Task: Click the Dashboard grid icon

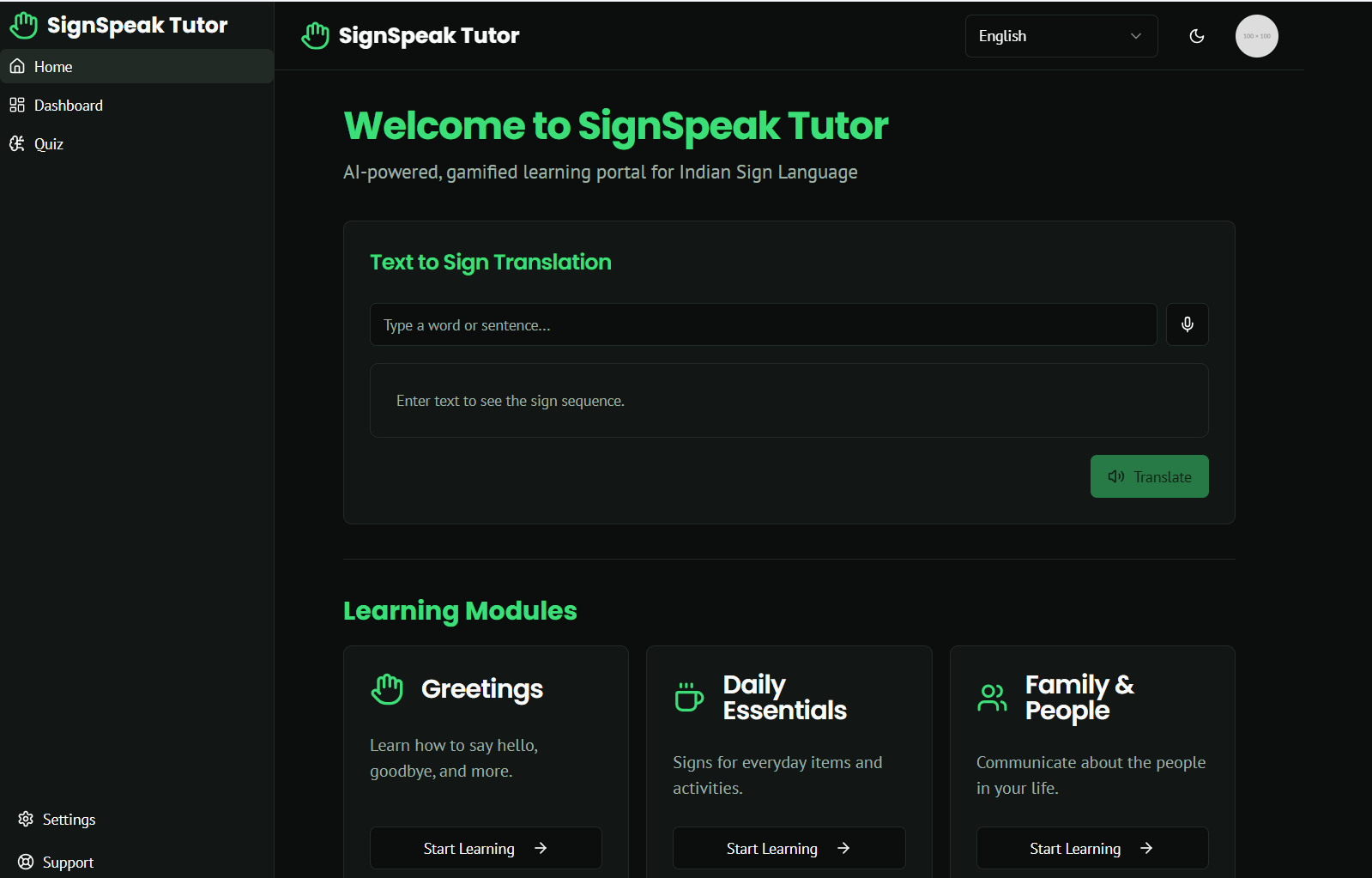Action: [17, 105]
